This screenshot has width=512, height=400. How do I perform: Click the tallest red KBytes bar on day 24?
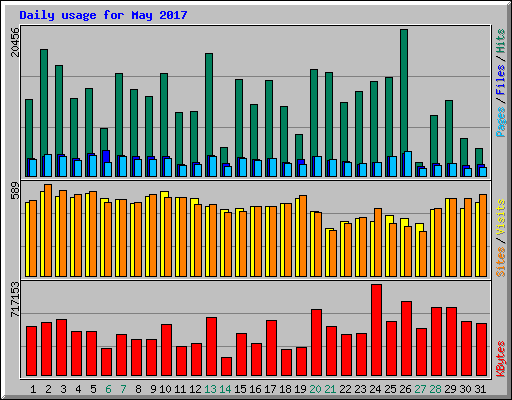pos(376,330)
